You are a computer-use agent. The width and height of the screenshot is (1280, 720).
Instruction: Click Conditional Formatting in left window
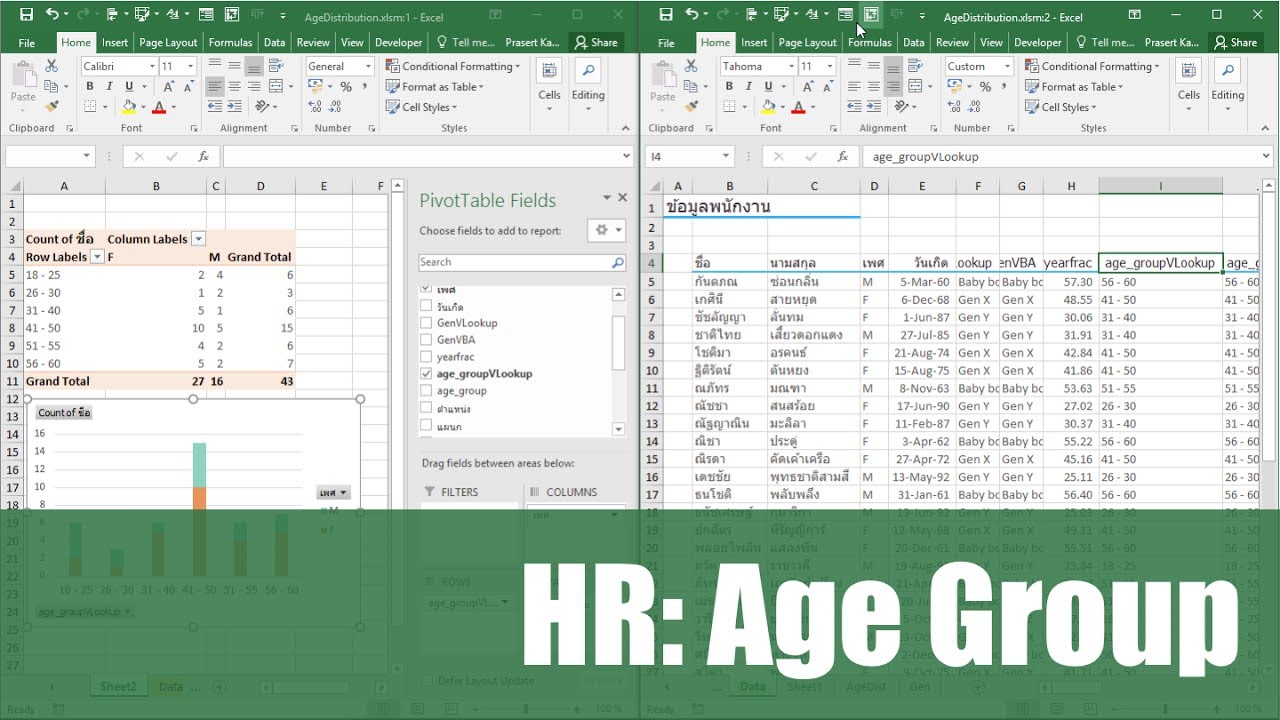point(455,66)
